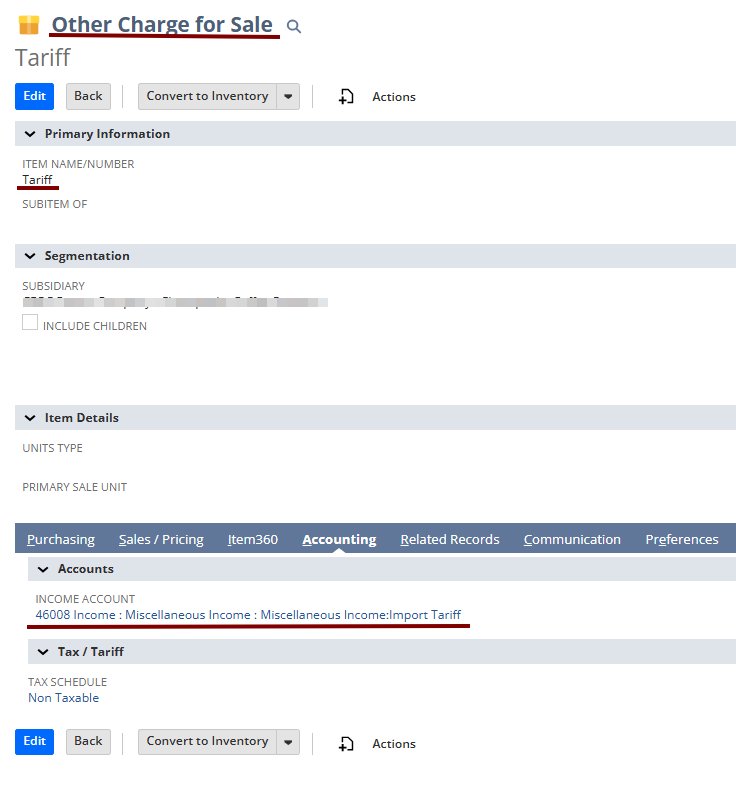Viewport: 736px width, 789px height.
Task: Click the yellow item box icon beside the title
Action: click(x=29, y=25)
